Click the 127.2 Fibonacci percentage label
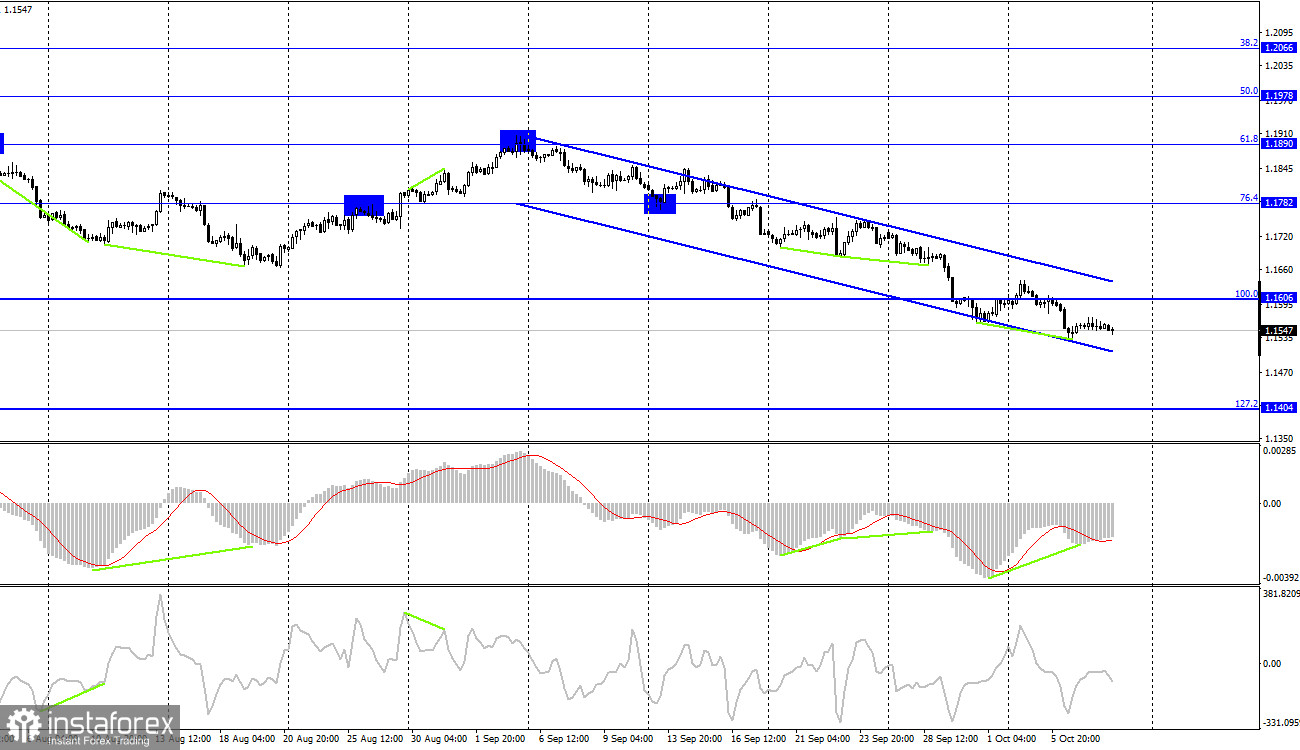This screenshot has height=750, width=1300. pos(1246,403)
